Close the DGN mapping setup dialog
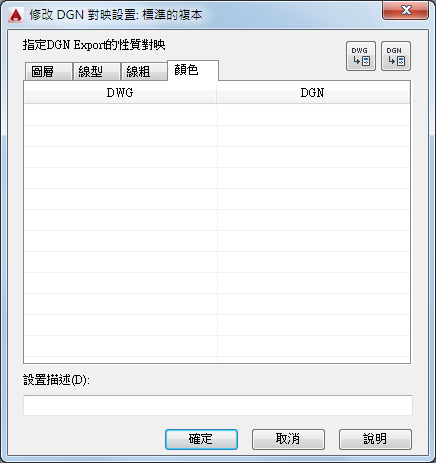436x463 pixels. click(x=405, y=10)
